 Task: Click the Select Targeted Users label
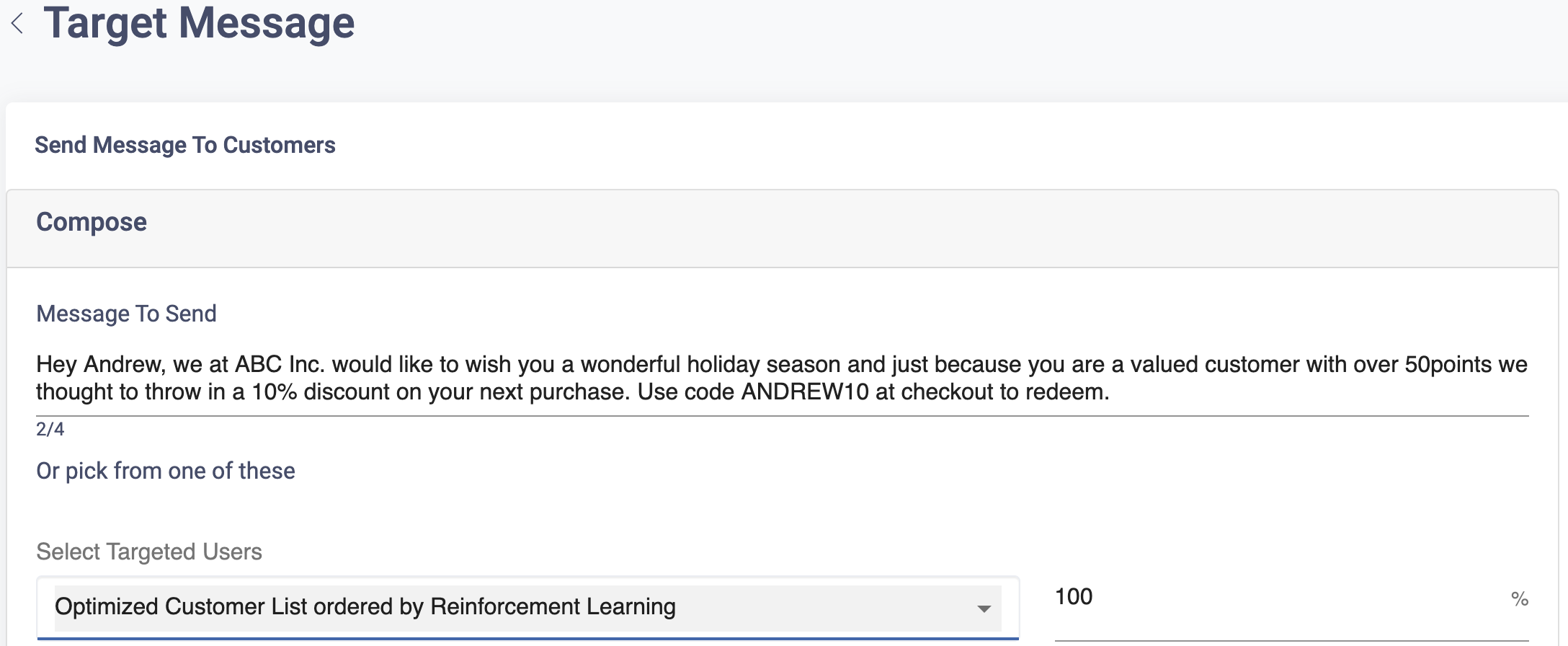149,552
